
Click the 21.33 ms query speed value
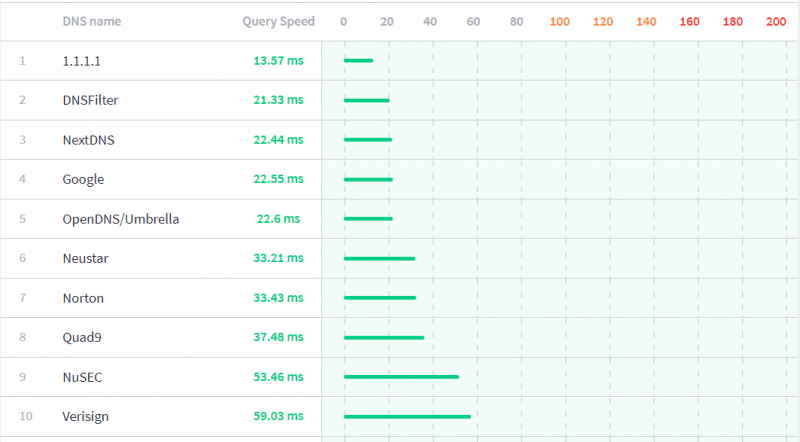[x=279, y=100]
